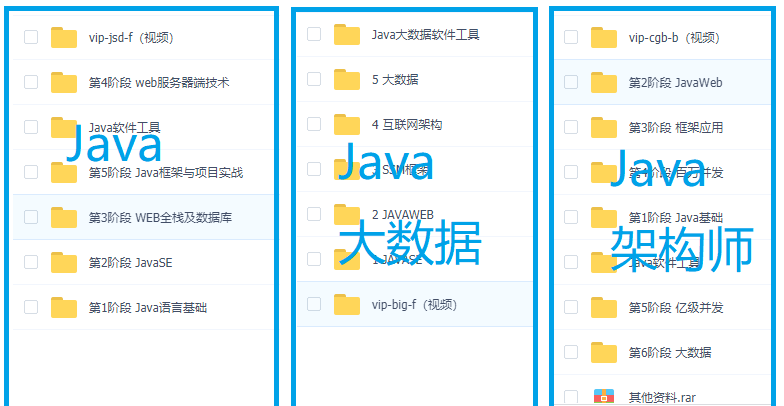This screenshot has height=406, width=784.
Task: Click the text 5 大数据
Action: point(395,80)
